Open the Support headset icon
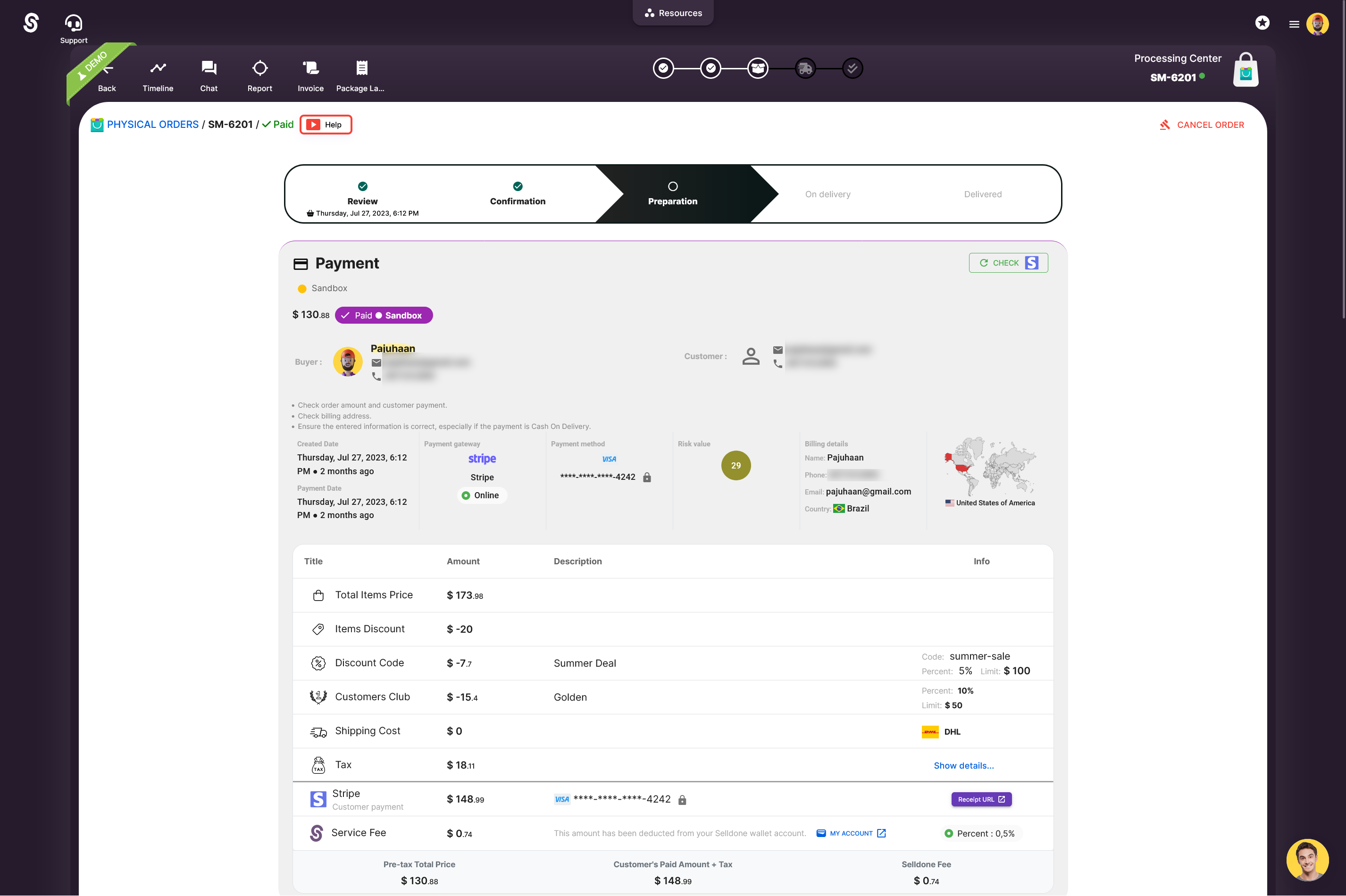 pyautogui.click(x=74, y=23)
